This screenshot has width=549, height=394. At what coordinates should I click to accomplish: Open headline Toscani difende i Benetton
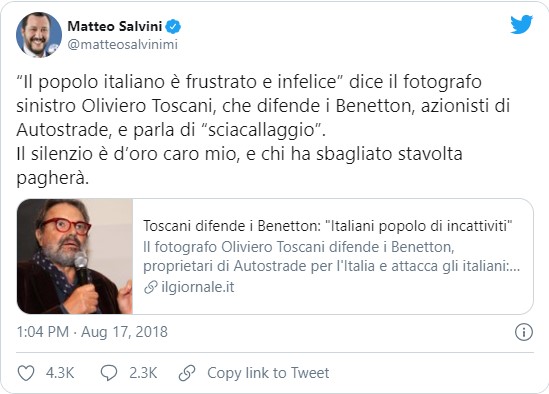coord(328,226)
